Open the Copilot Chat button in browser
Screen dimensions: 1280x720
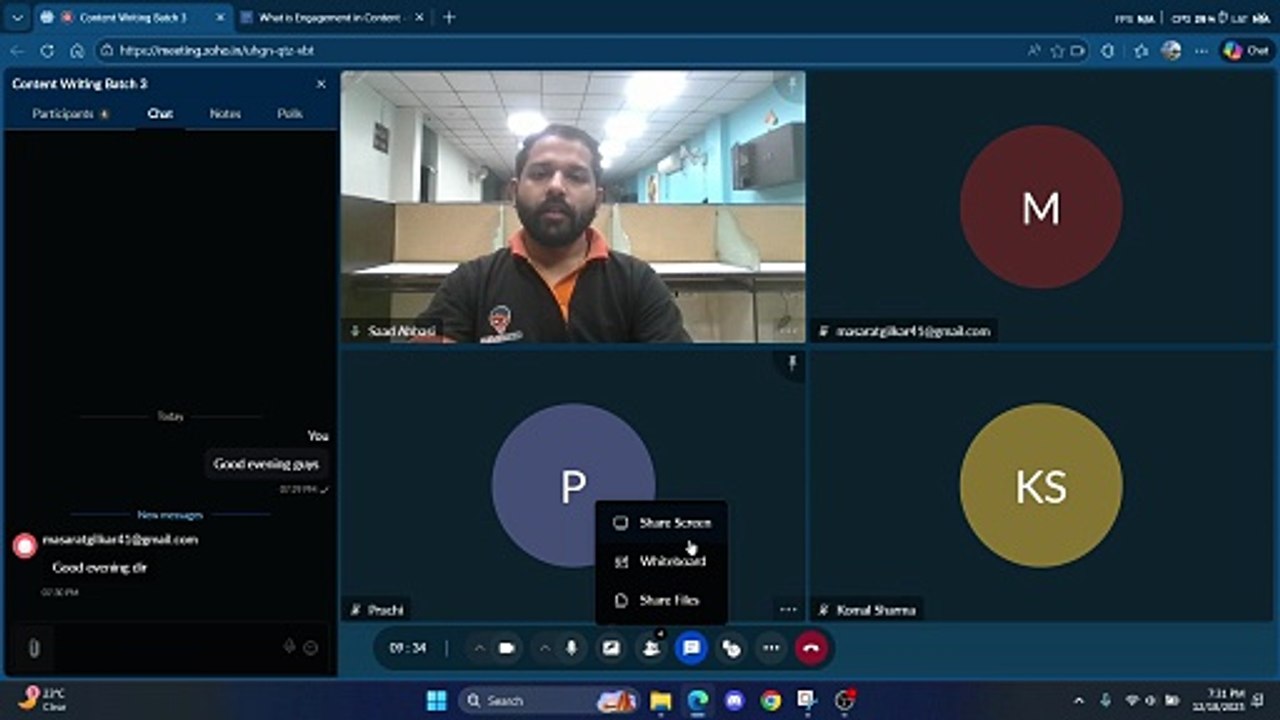tap(1247, 51)
